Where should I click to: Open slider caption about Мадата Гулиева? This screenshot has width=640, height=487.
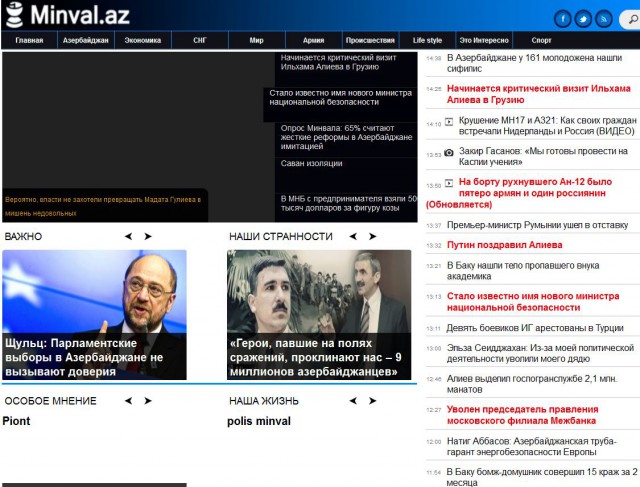click(105, 206)
